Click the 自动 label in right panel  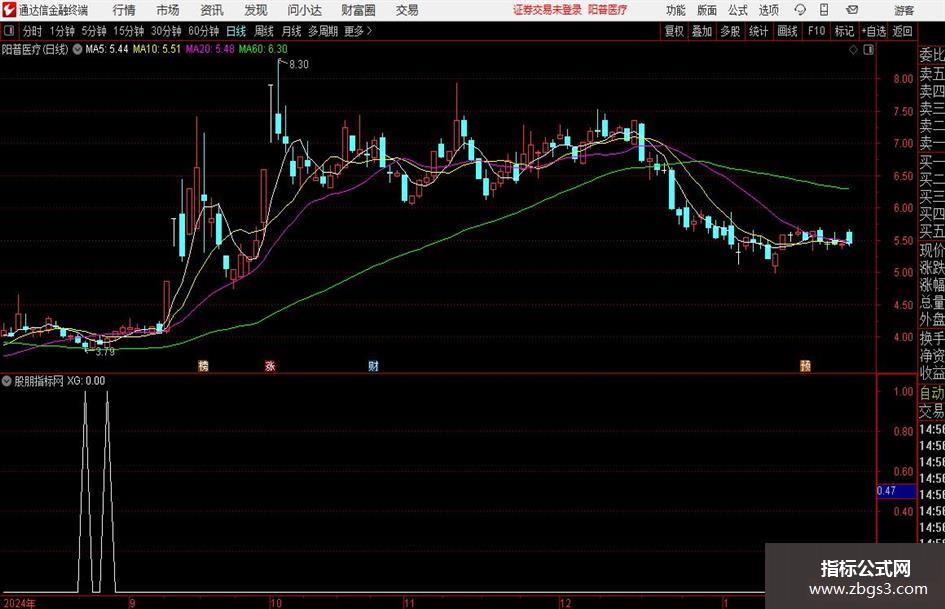pyautogui.click(x=932, y=393)
